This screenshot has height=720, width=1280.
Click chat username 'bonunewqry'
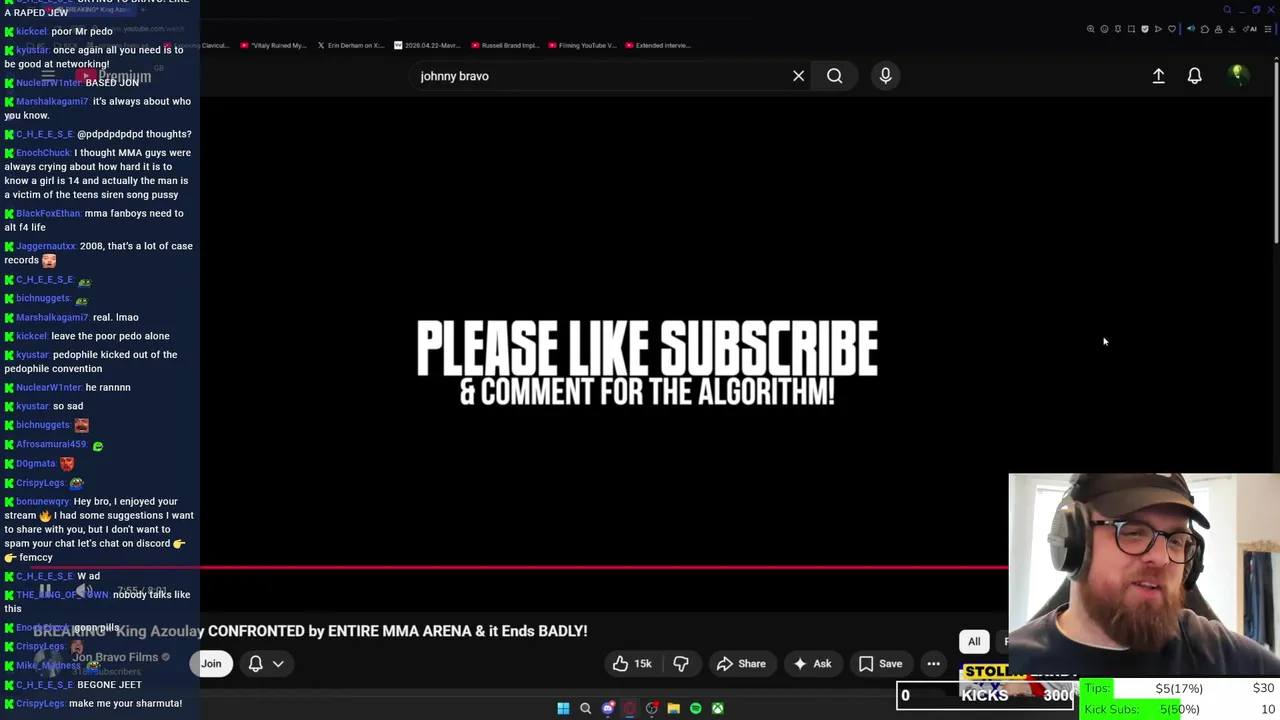pyautogui.click(x=43, y=501)
